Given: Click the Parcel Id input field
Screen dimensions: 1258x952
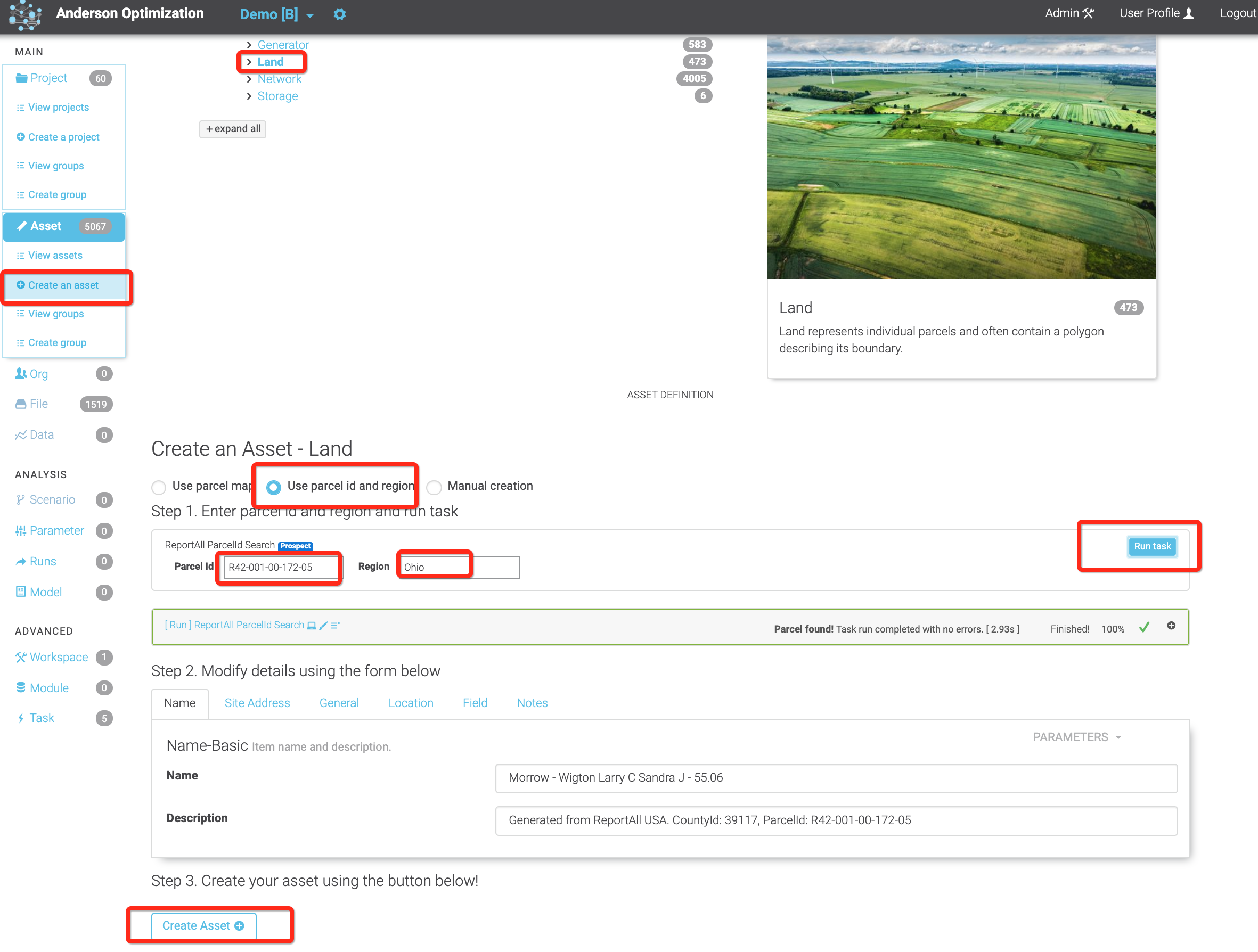Looking at the screenshot, I should click(x=281, y=567).
